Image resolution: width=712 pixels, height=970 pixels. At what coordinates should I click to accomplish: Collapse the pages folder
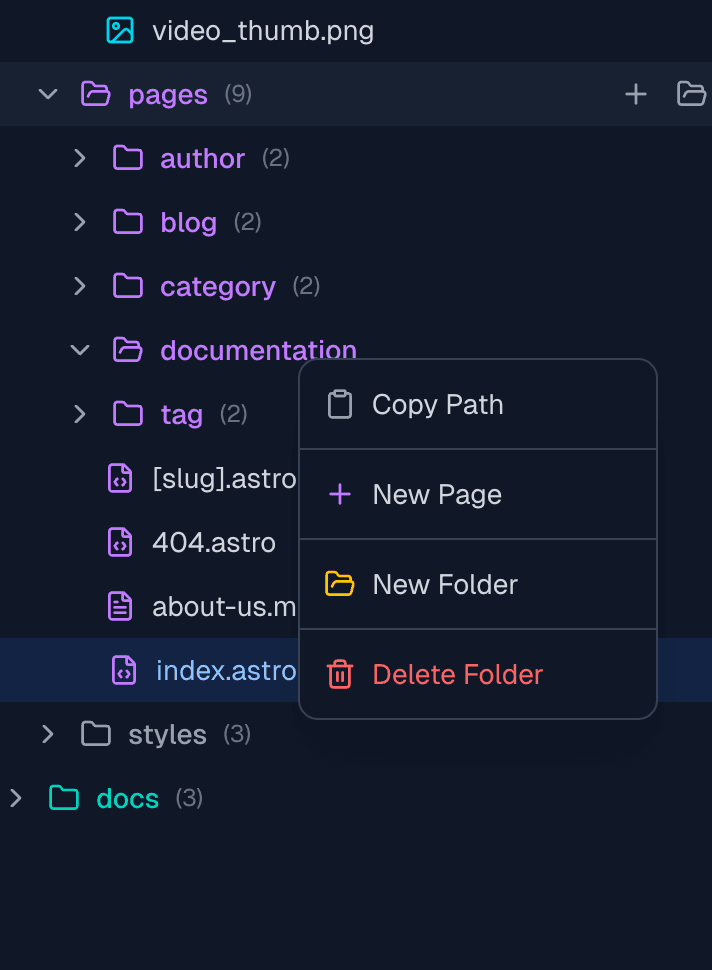pyautogui.click(x=47, y=94)
